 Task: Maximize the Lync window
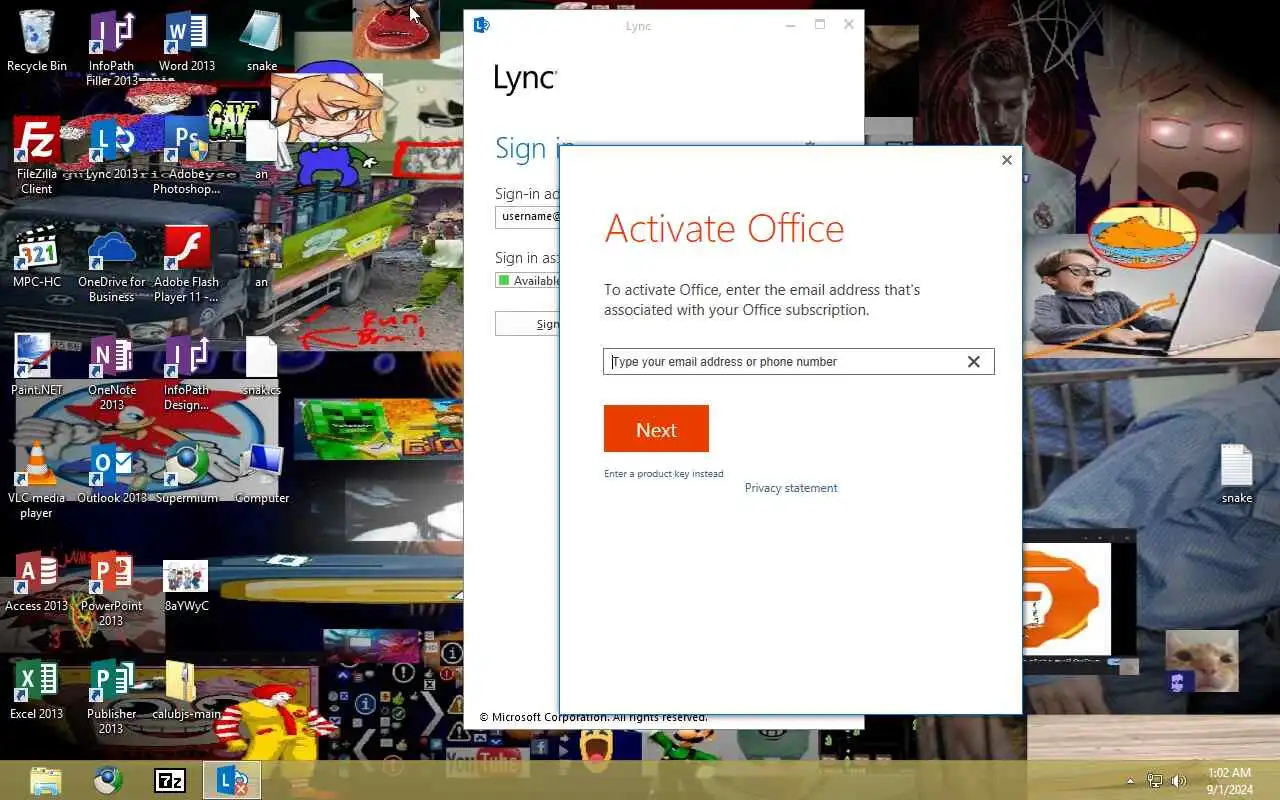820,25
